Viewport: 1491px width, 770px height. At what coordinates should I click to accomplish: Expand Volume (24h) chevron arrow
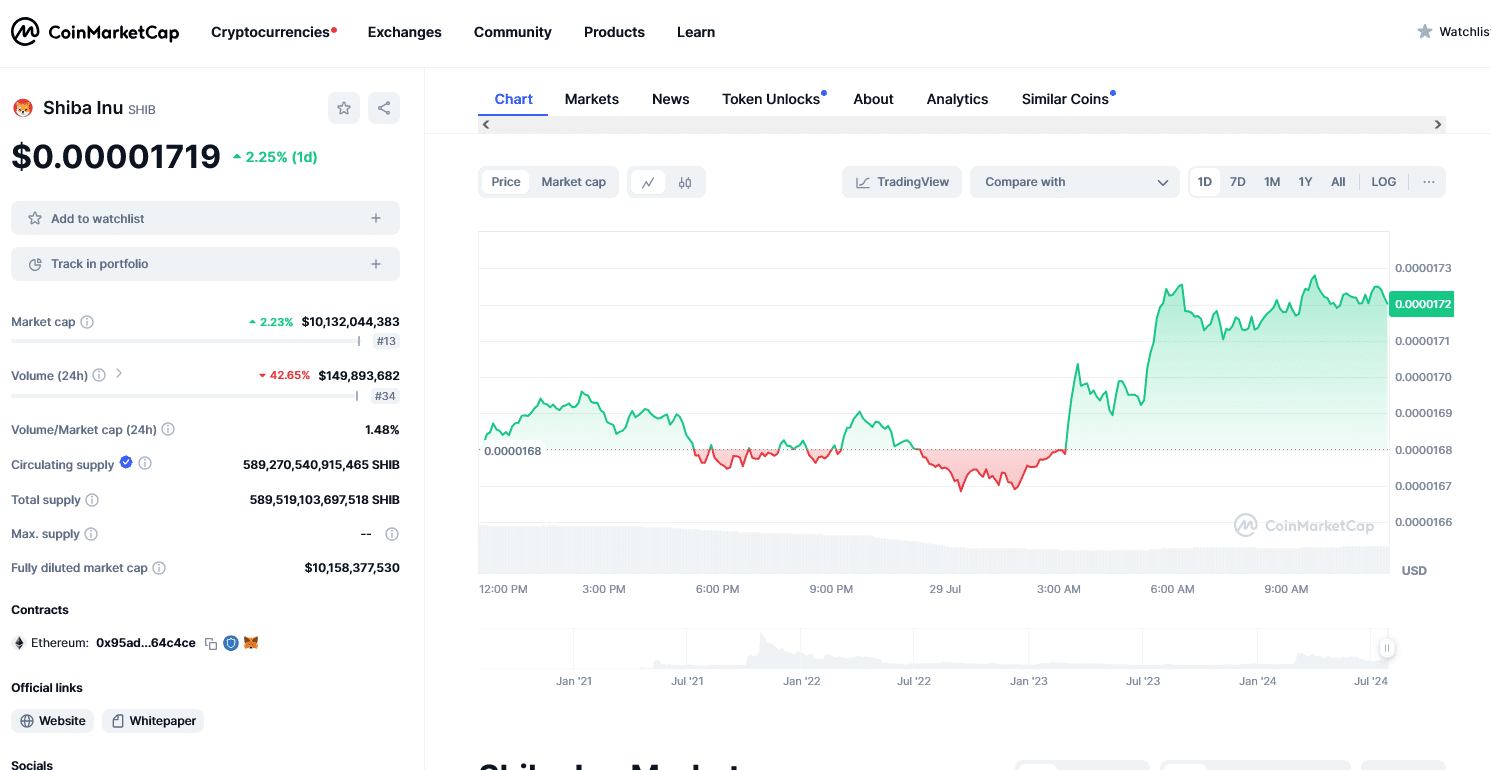[119, 373]
